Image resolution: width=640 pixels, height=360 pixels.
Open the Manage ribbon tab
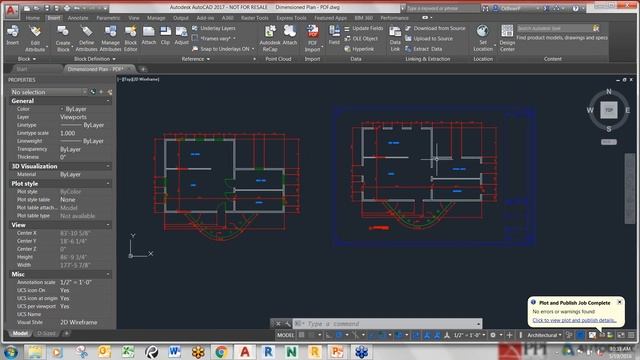[156, 18]
